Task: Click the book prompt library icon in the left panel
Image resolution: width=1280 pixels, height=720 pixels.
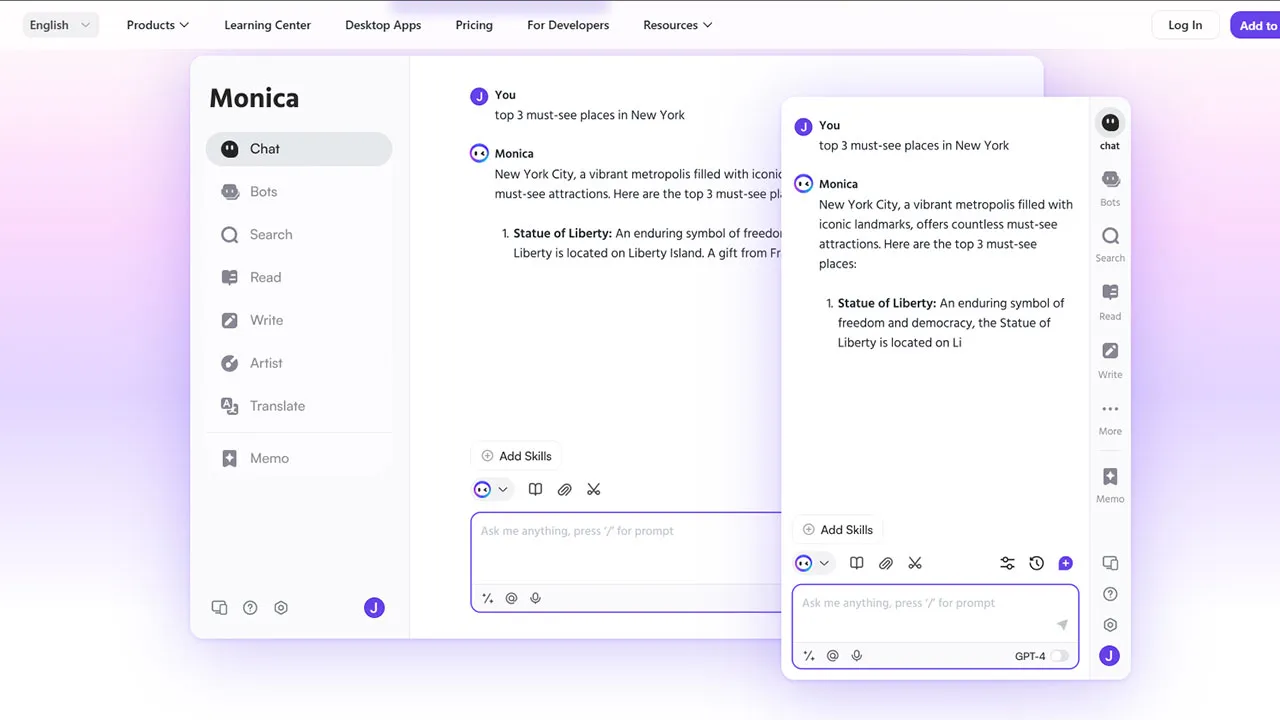Action: pyautogui.click(x=536, y=490)
